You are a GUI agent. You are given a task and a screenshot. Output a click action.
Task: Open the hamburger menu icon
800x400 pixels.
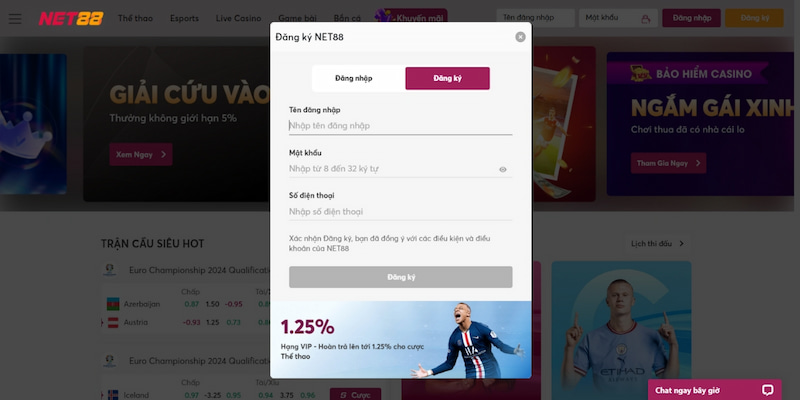click(x=15, y=19)
